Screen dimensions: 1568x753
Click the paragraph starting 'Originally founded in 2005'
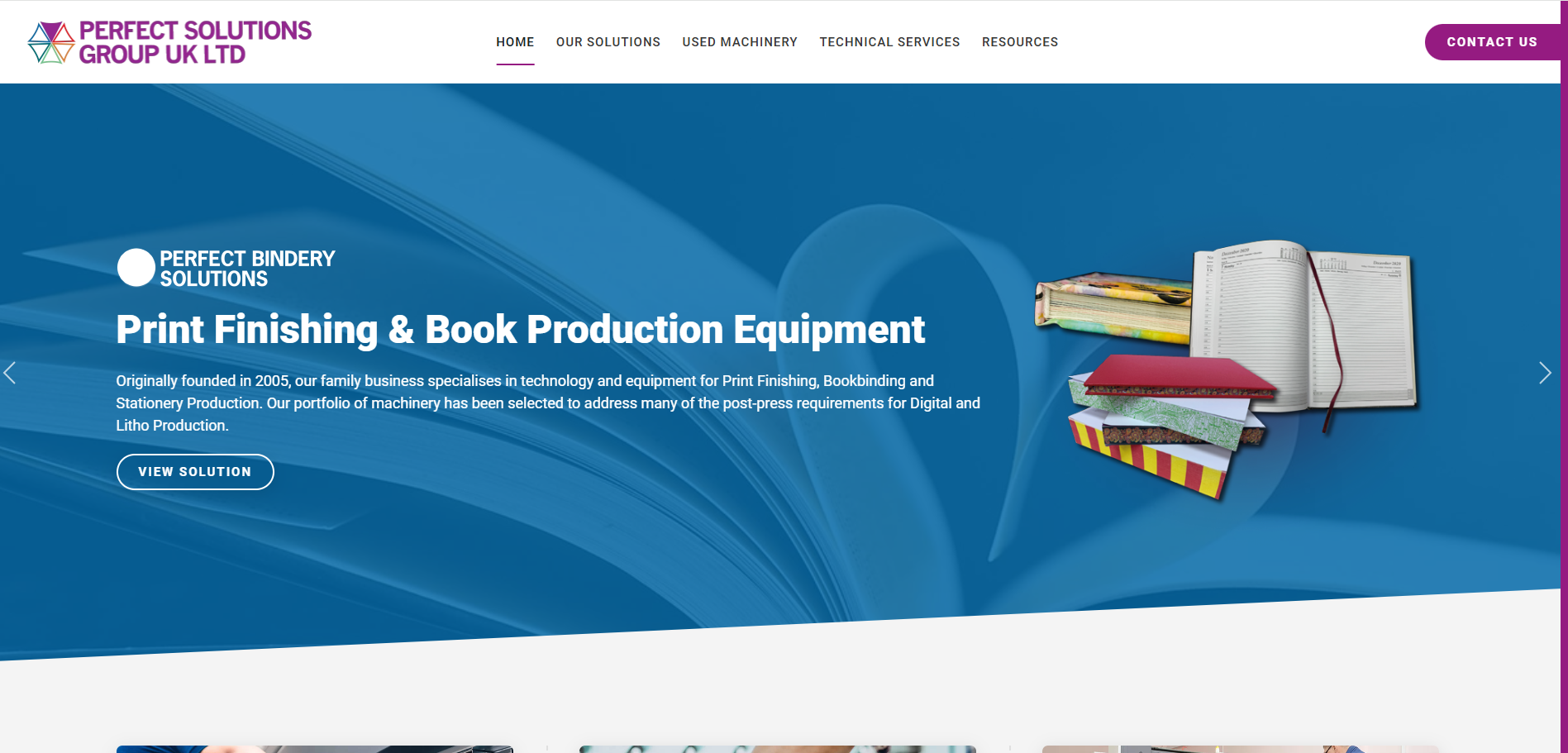point(547,403)
